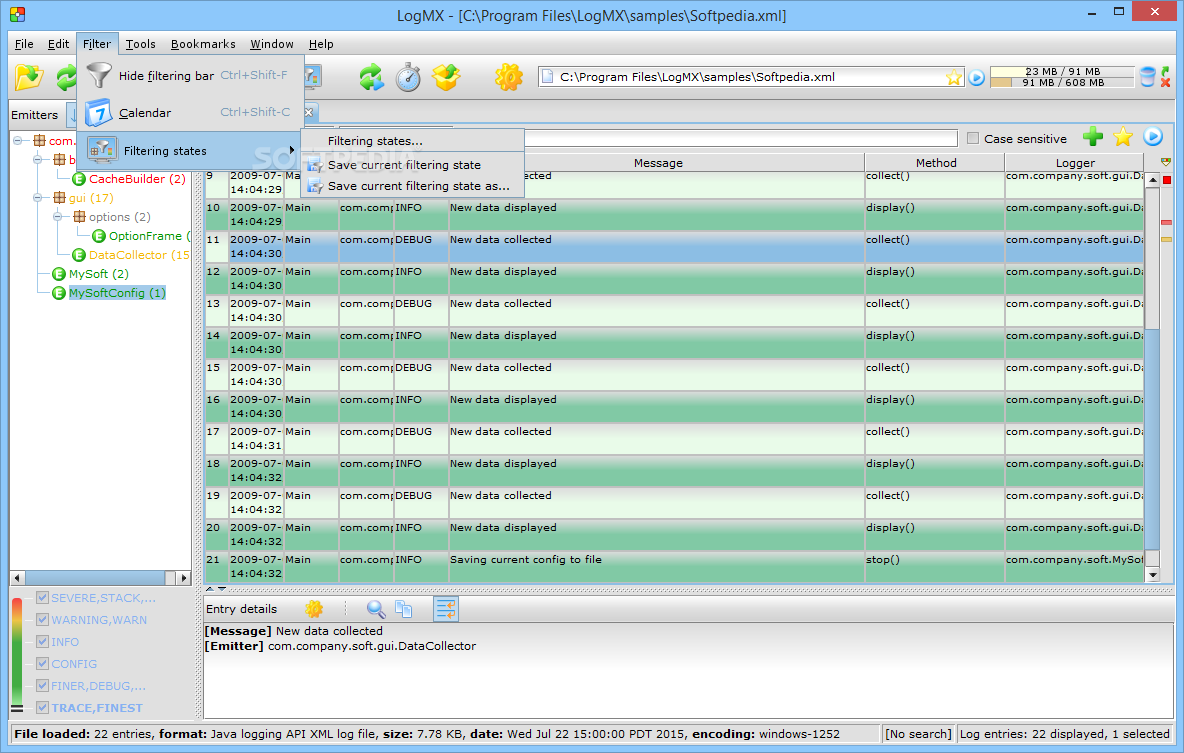The width and height of the screenshot is (1184, 753).
Task: Select MySoft (2) emitter
Action: (99, 274)
